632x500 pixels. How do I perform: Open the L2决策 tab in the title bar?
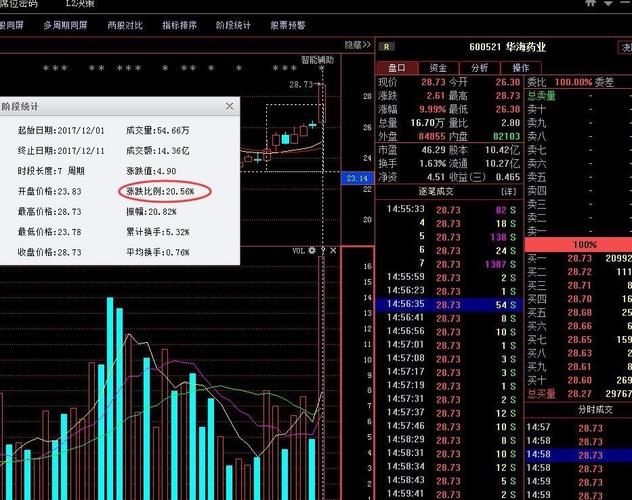click(80, 4)
